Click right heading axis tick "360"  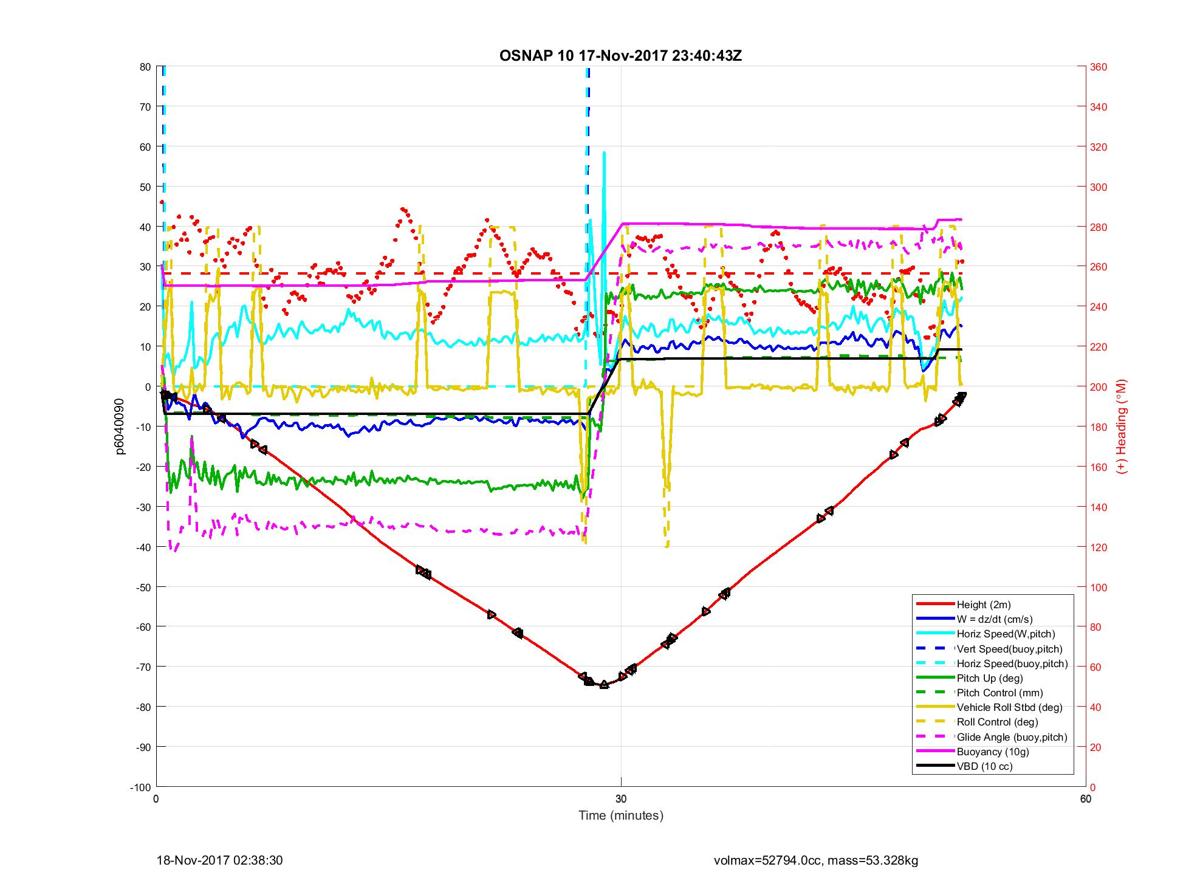1099,67
